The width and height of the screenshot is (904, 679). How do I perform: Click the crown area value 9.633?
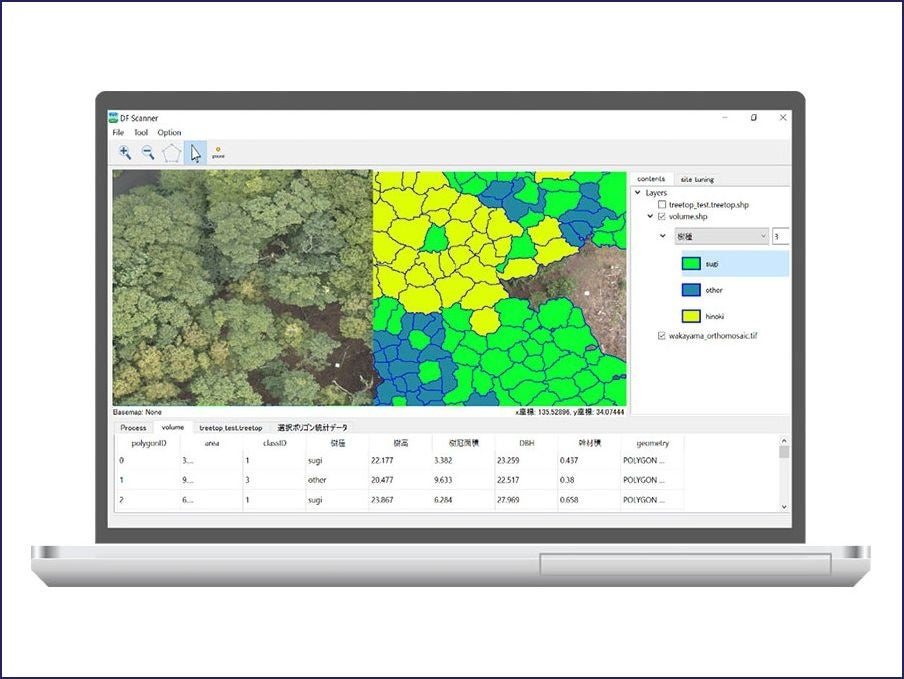click(x=443, y=480)
